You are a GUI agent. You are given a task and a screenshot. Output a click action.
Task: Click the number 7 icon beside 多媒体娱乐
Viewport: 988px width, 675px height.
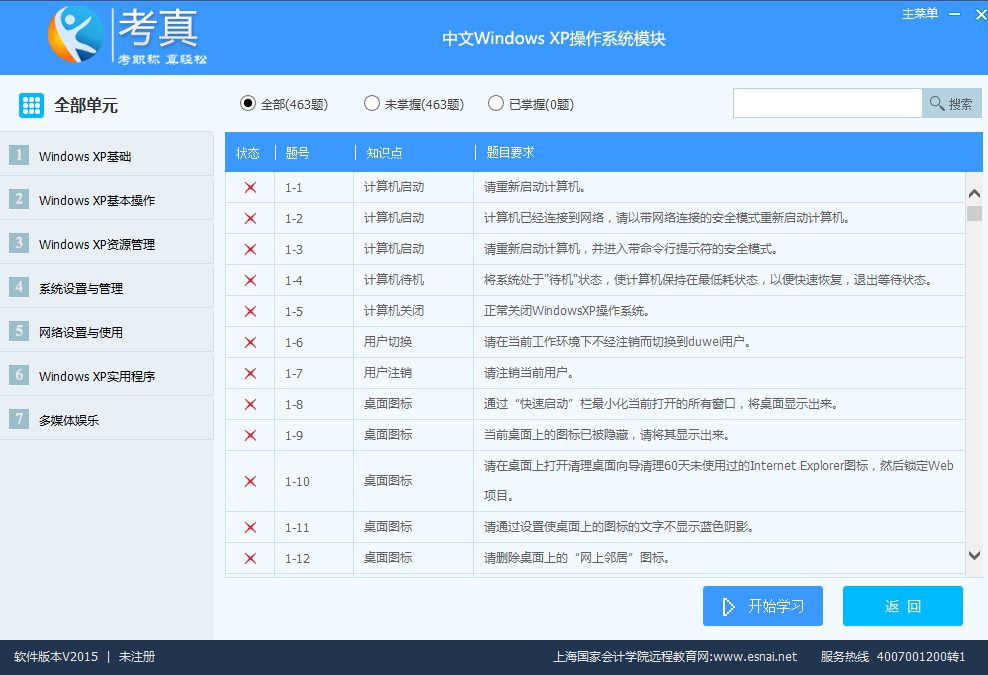coord(19,419)
